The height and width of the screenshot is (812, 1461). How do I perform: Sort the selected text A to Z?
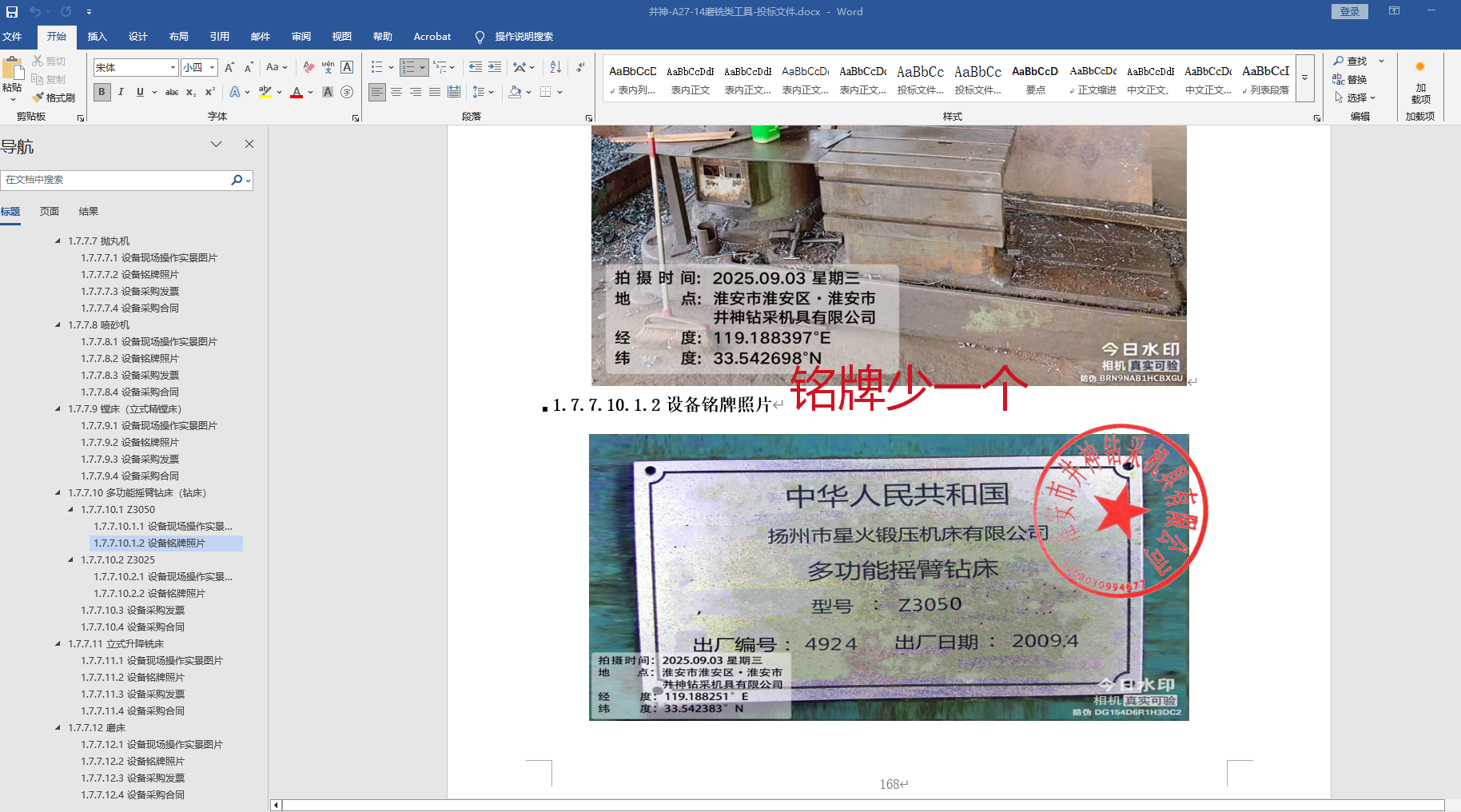click(555, 67)
